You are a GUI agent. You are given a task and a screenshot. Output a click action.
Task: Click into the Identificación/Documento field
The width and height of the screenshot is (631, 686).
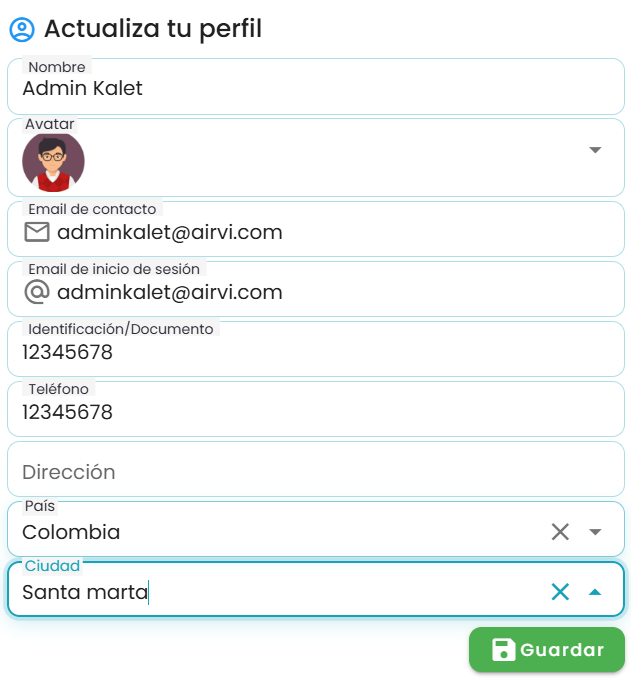(316, 349)
